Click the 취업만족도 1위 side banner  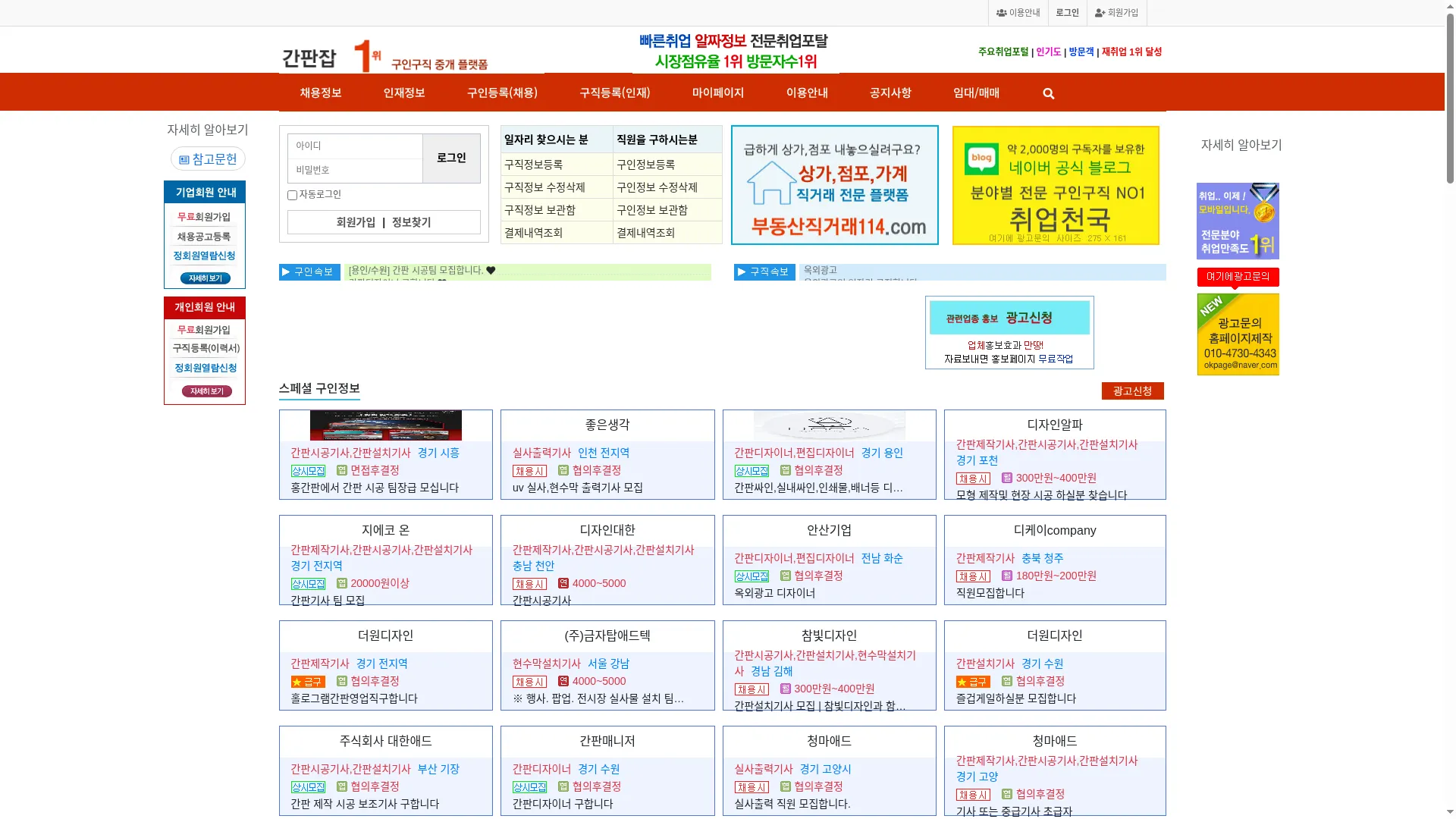coord(1238,221)
